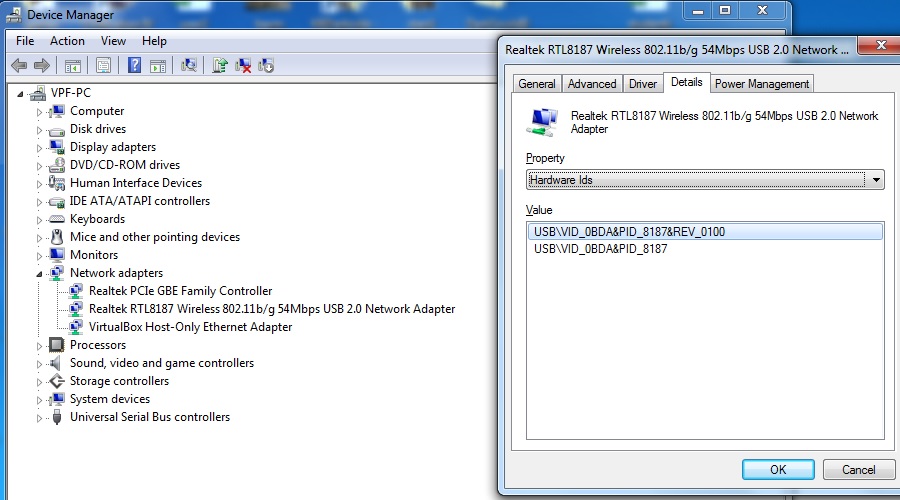Click the Uninstall device red X icon
This screenshot has width=900, height=500.
[243, 65]
